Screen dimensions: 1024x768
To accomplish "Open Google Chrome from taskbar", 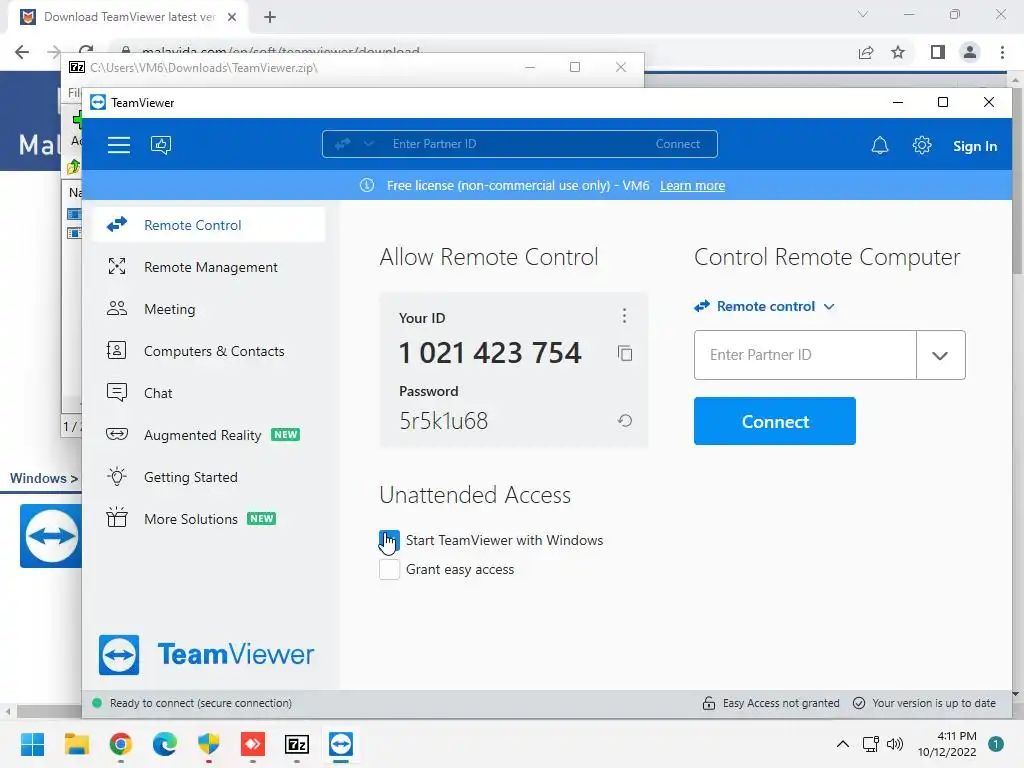I will coord(121,744).
